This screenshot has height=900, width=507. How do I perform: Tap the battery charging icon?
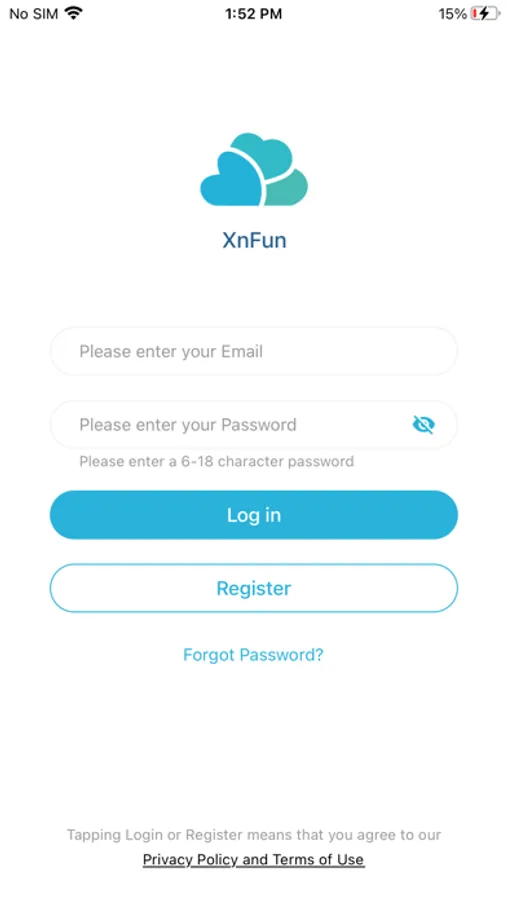pos(485,14)
